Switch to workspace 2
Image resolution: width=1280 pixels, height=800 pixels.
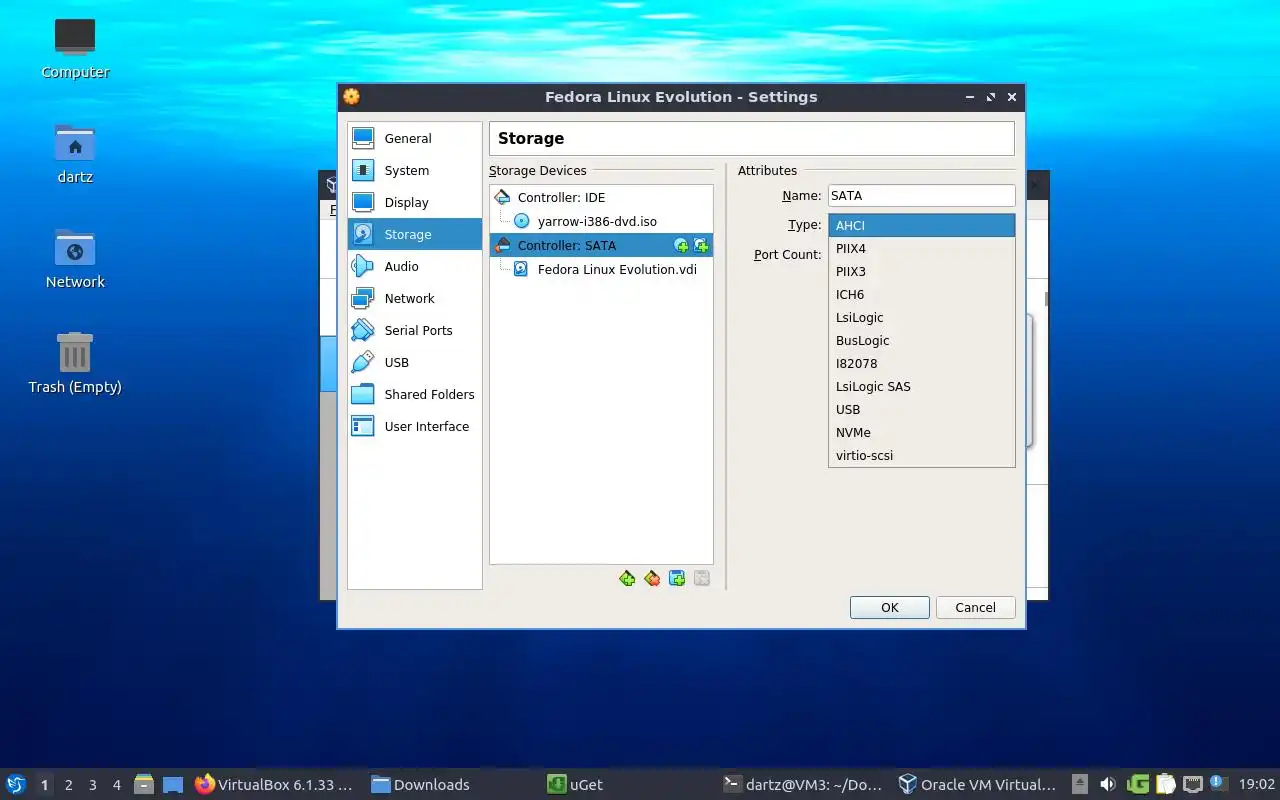tap(69, 785)
